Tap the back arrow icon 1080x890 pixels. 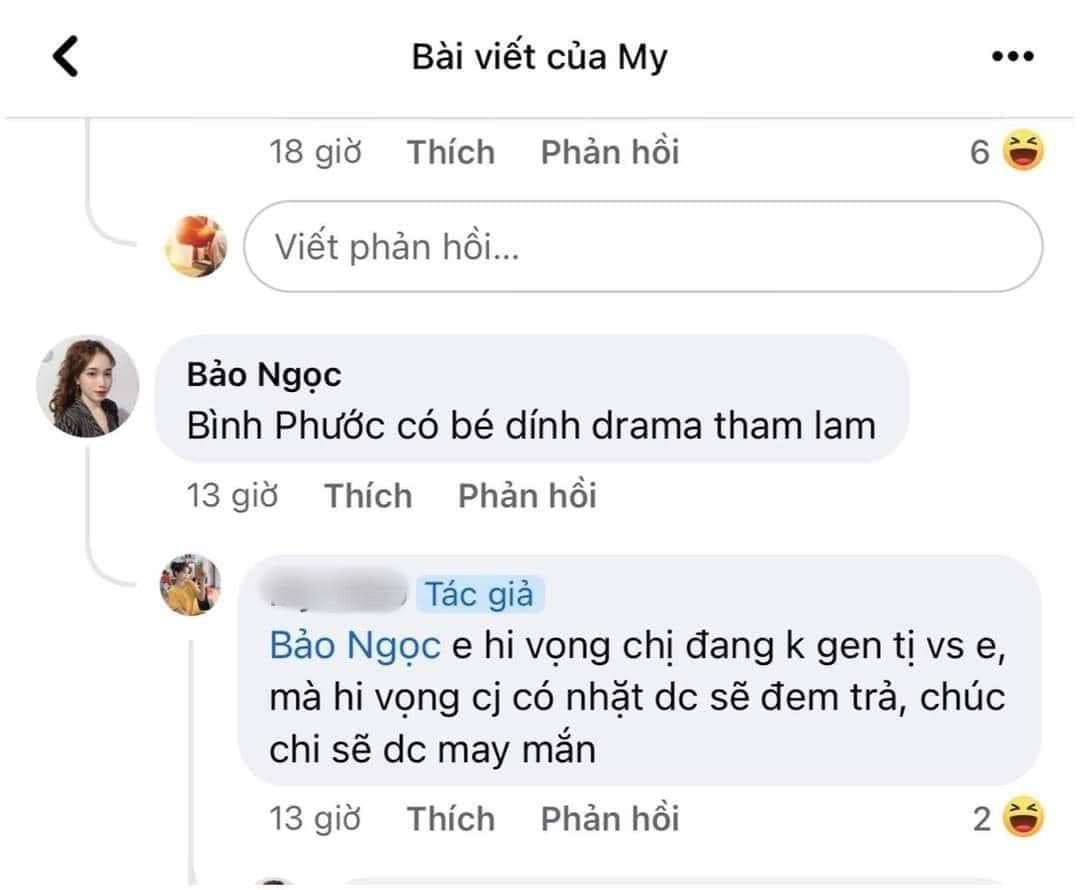(x=65, y=58)
